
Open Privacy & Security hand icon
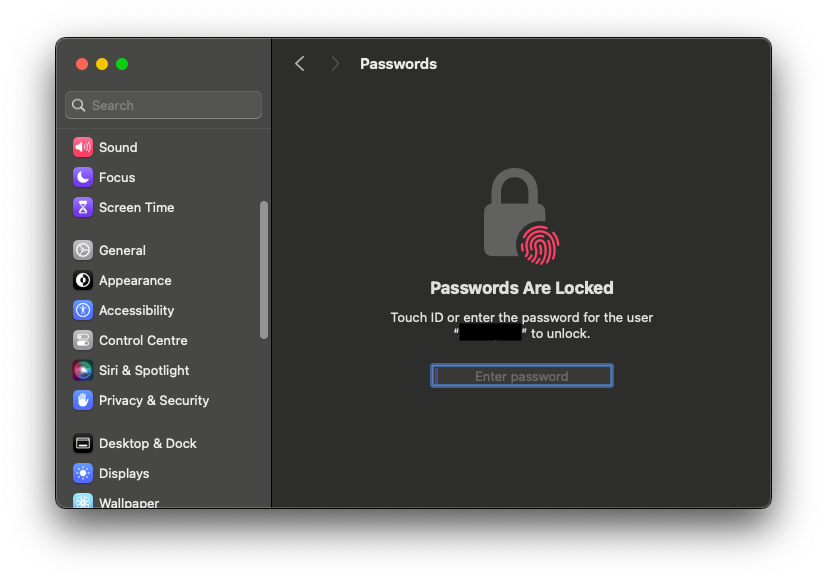pos(83,400)
